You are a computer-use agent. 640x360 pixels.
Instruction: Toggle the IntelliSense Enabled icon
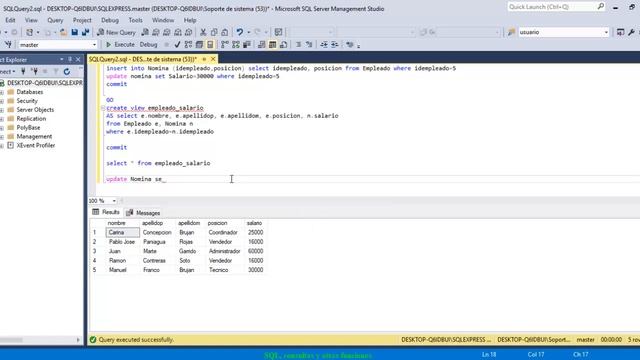point(210,44)
